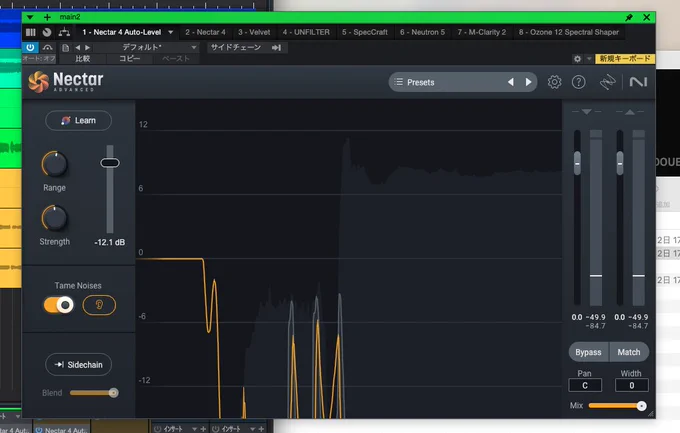Click the output meter up-triangle icon
Image resolution: width=680 pixels, height=433 pixels.
coord(630,112)
